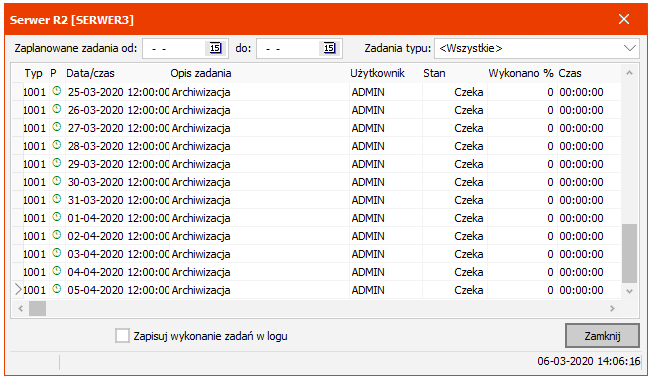This screenshot has width=650, height=378.
Task: Click the vertical scrollbar thumb
Action: [x=629, y=253]
